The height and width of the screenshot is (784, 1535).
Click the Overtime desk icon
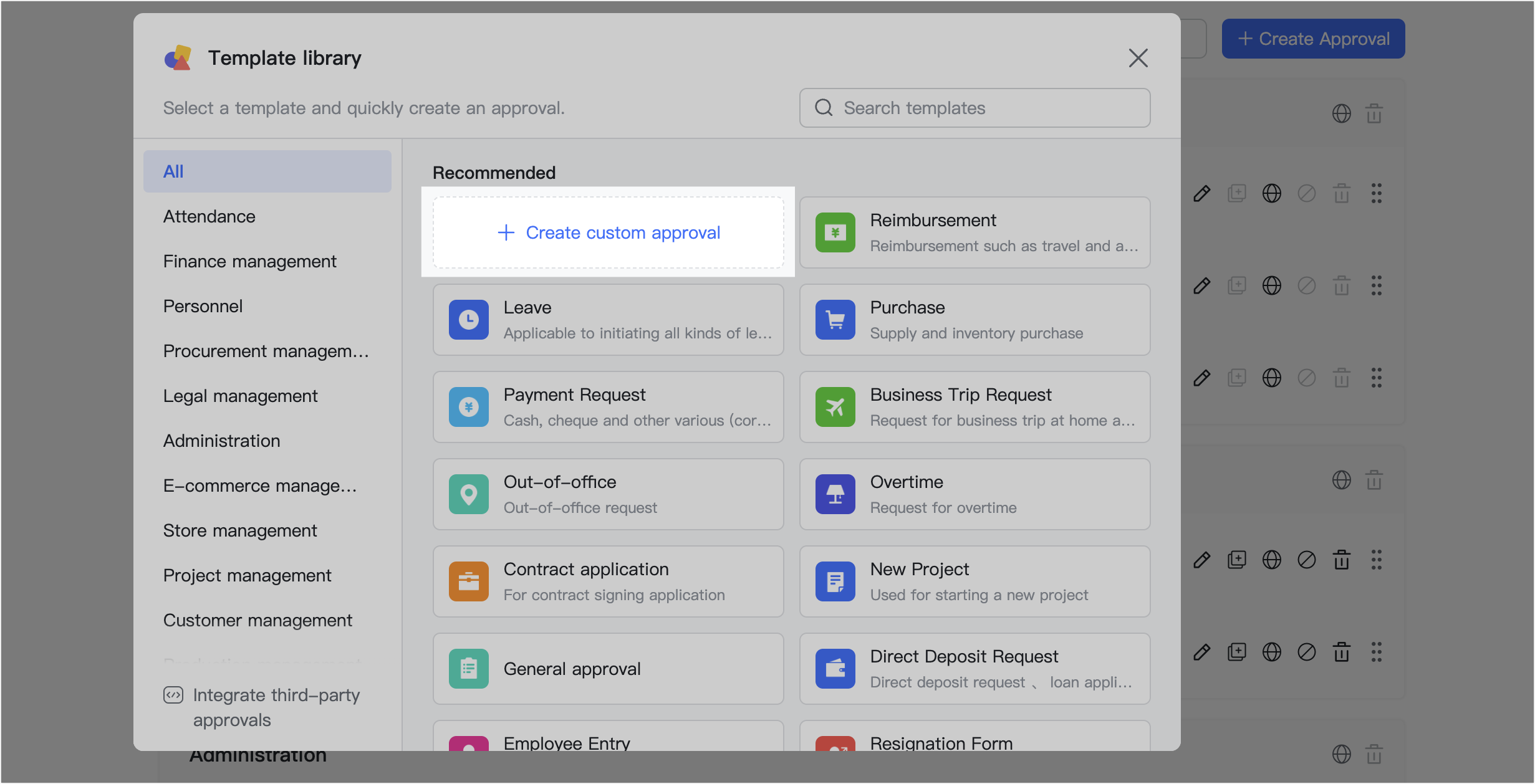[x=835, y=494]
